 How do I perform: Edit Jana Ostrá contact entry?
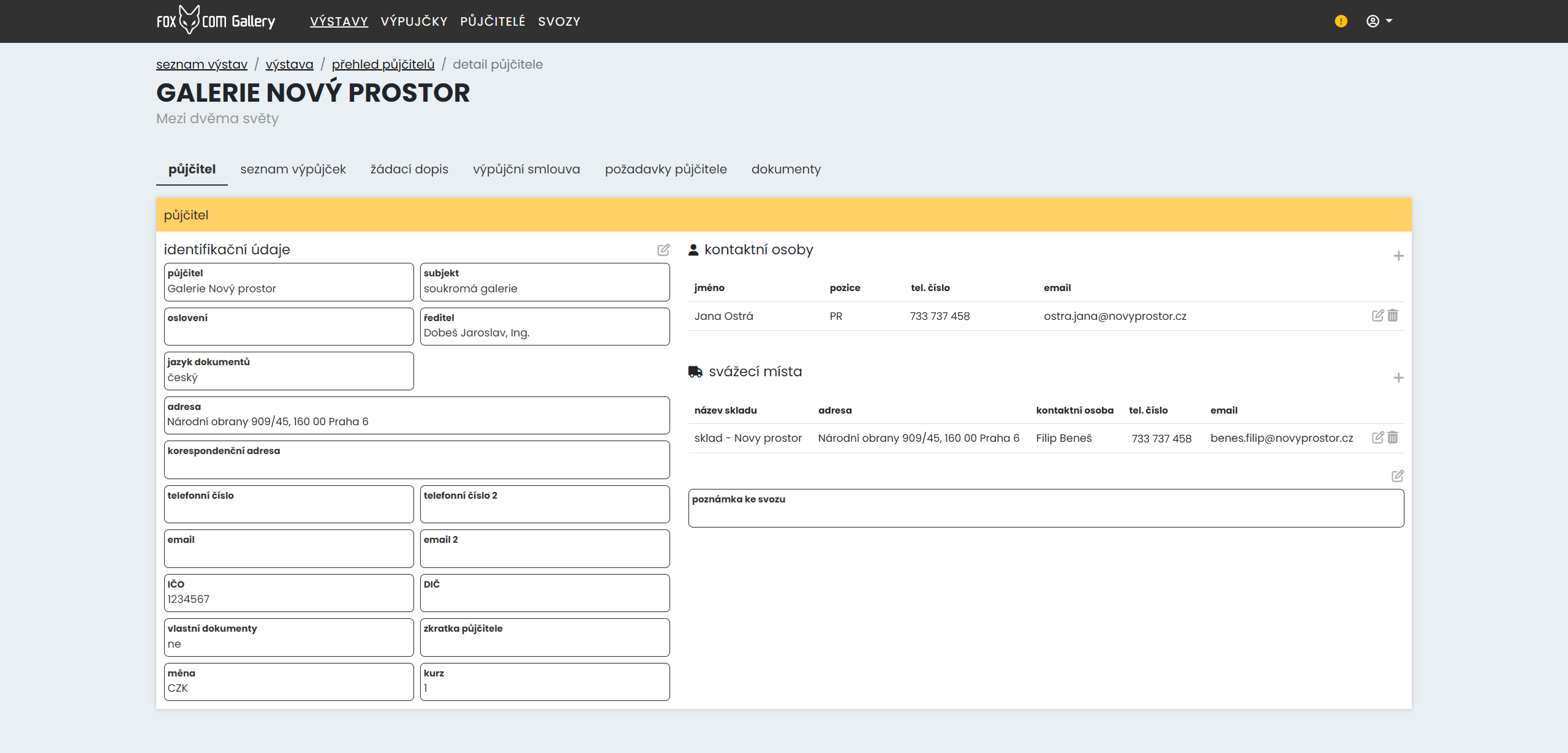pyautogui.click(x=1378, y=316)
